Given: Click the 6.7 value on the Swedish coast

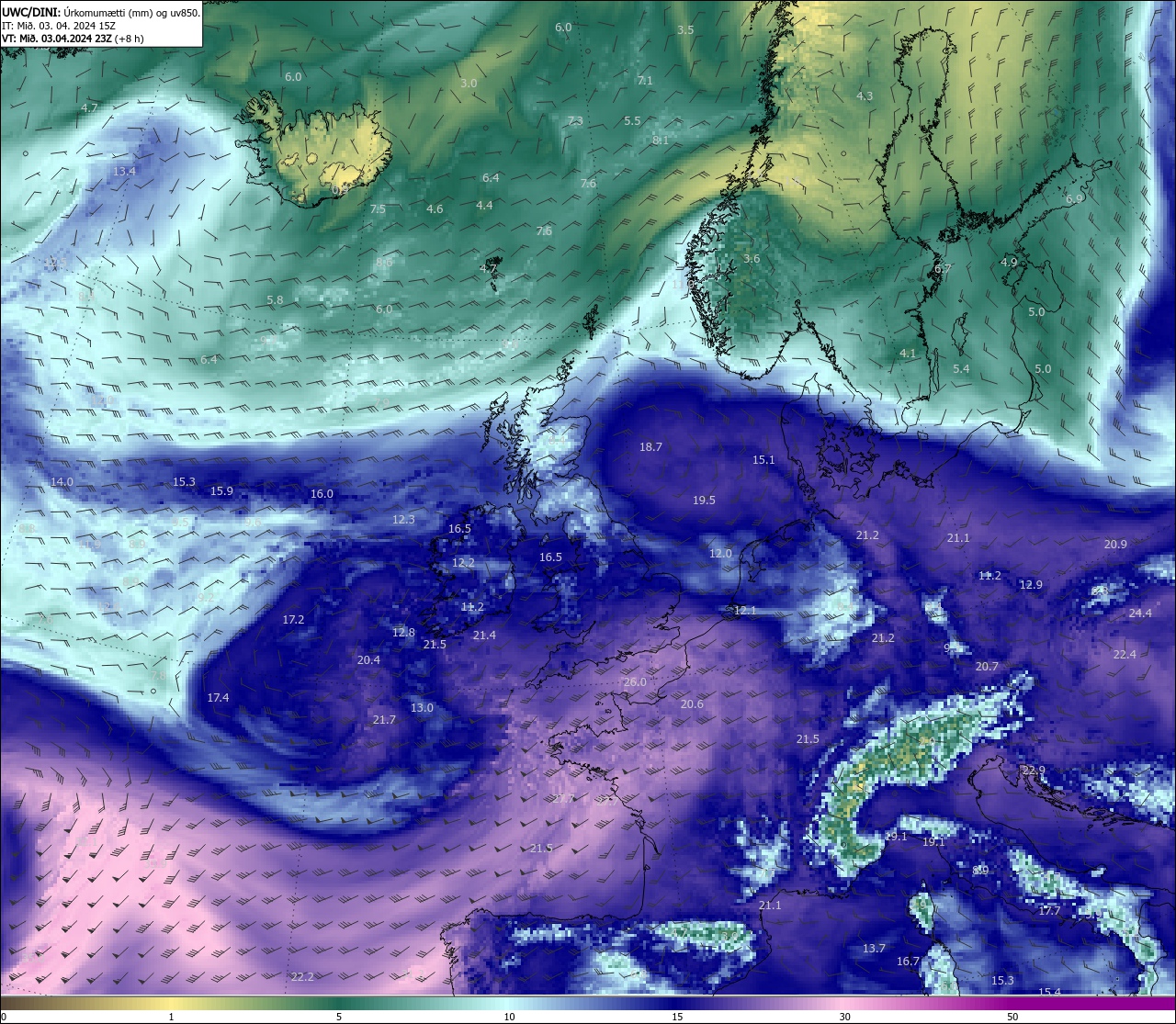Looking at the screenshot, I should 943,269.
